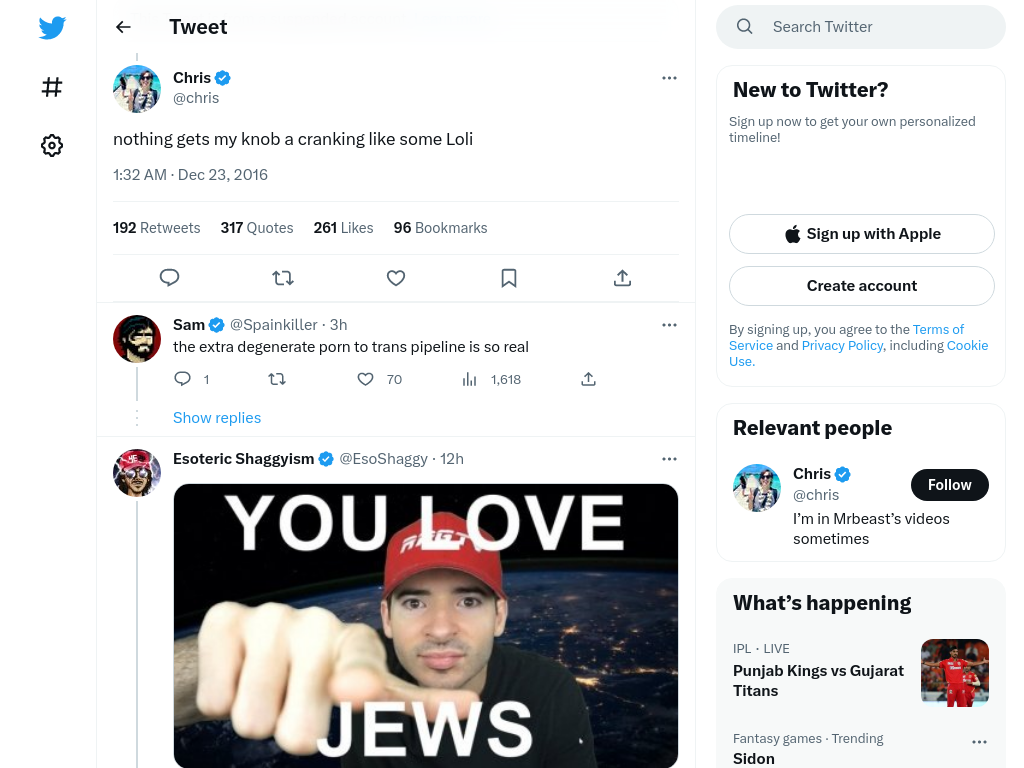1024x768 pixels.
Task: Expand Show replies under Sam's tweet
Action: coord(217,418)
